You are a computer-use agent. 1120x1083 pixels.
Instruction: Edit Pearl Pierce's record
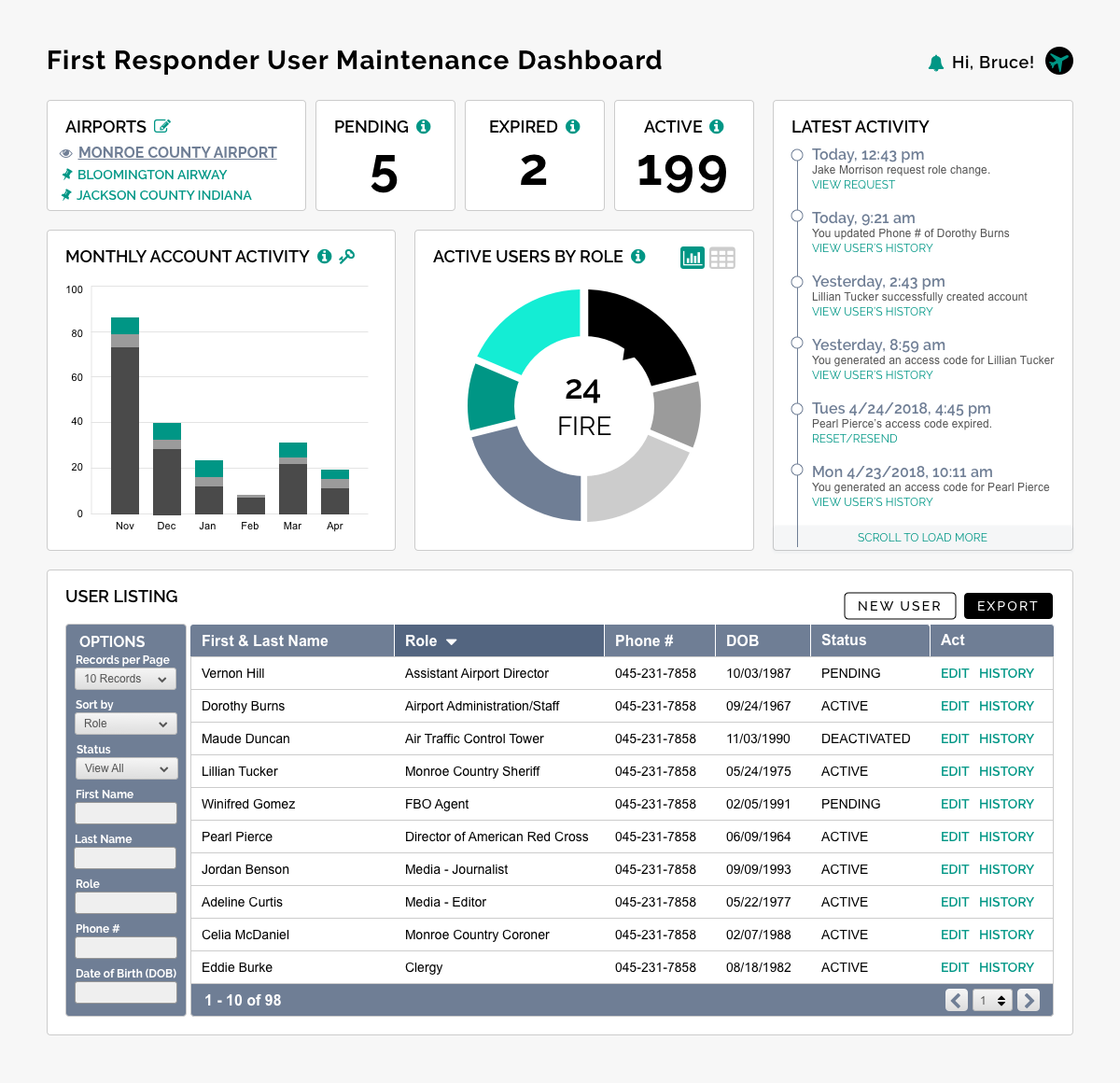(955, 837)
